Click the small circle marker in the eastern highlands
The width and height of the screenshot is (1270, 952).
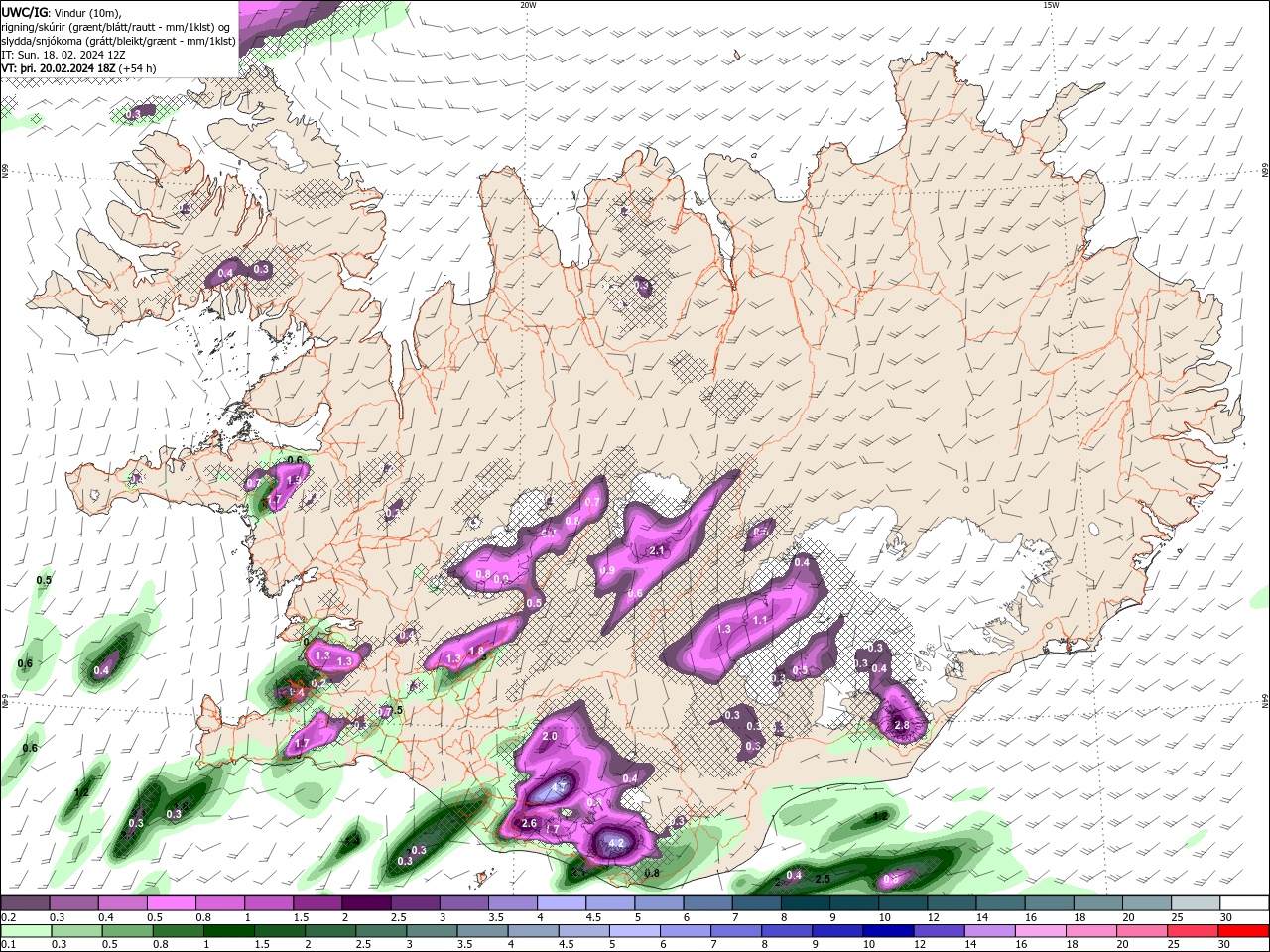pyautogui.click(x=965, y=489)
